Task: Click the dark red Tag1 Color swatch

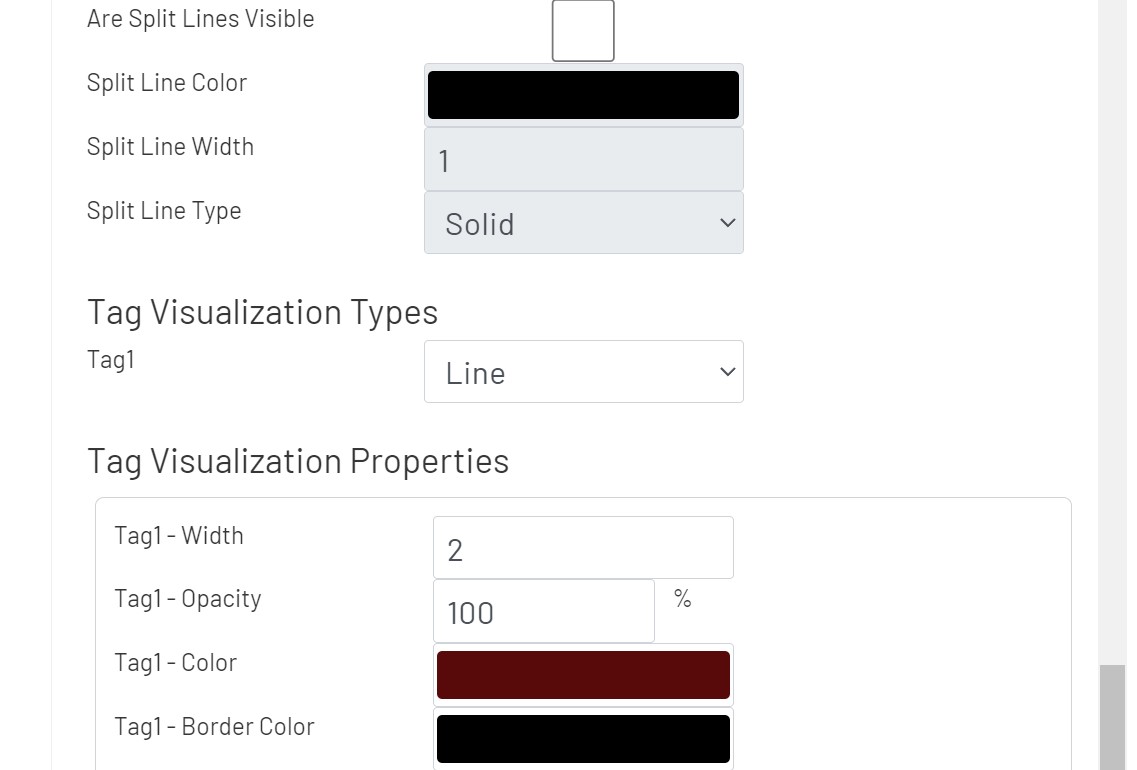Action: point(583,674)
